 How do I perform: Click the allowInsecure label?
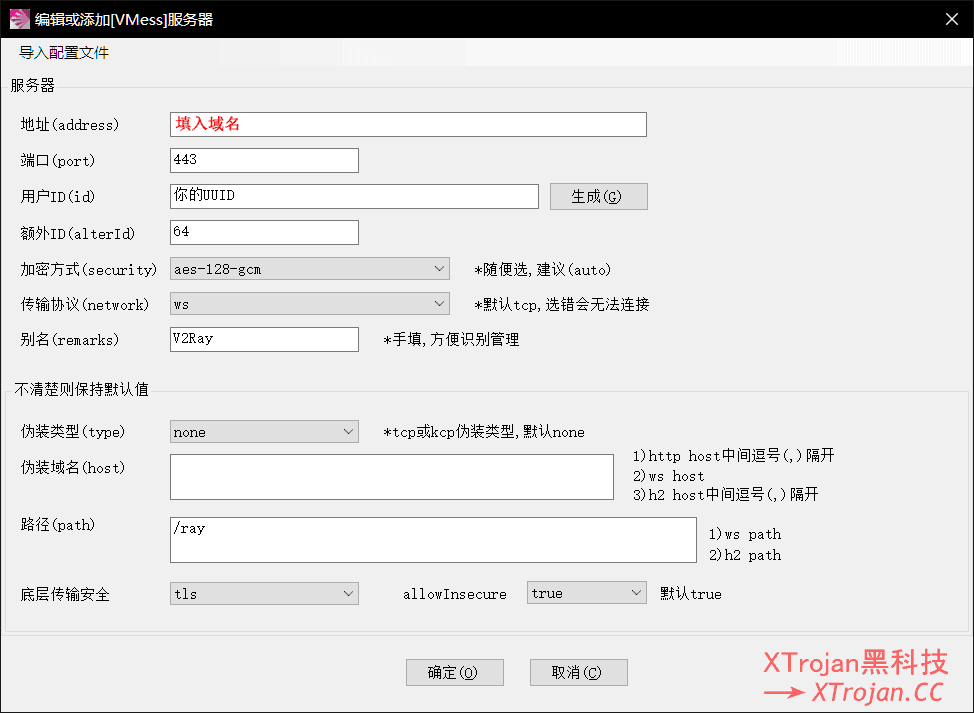point(455,594)
